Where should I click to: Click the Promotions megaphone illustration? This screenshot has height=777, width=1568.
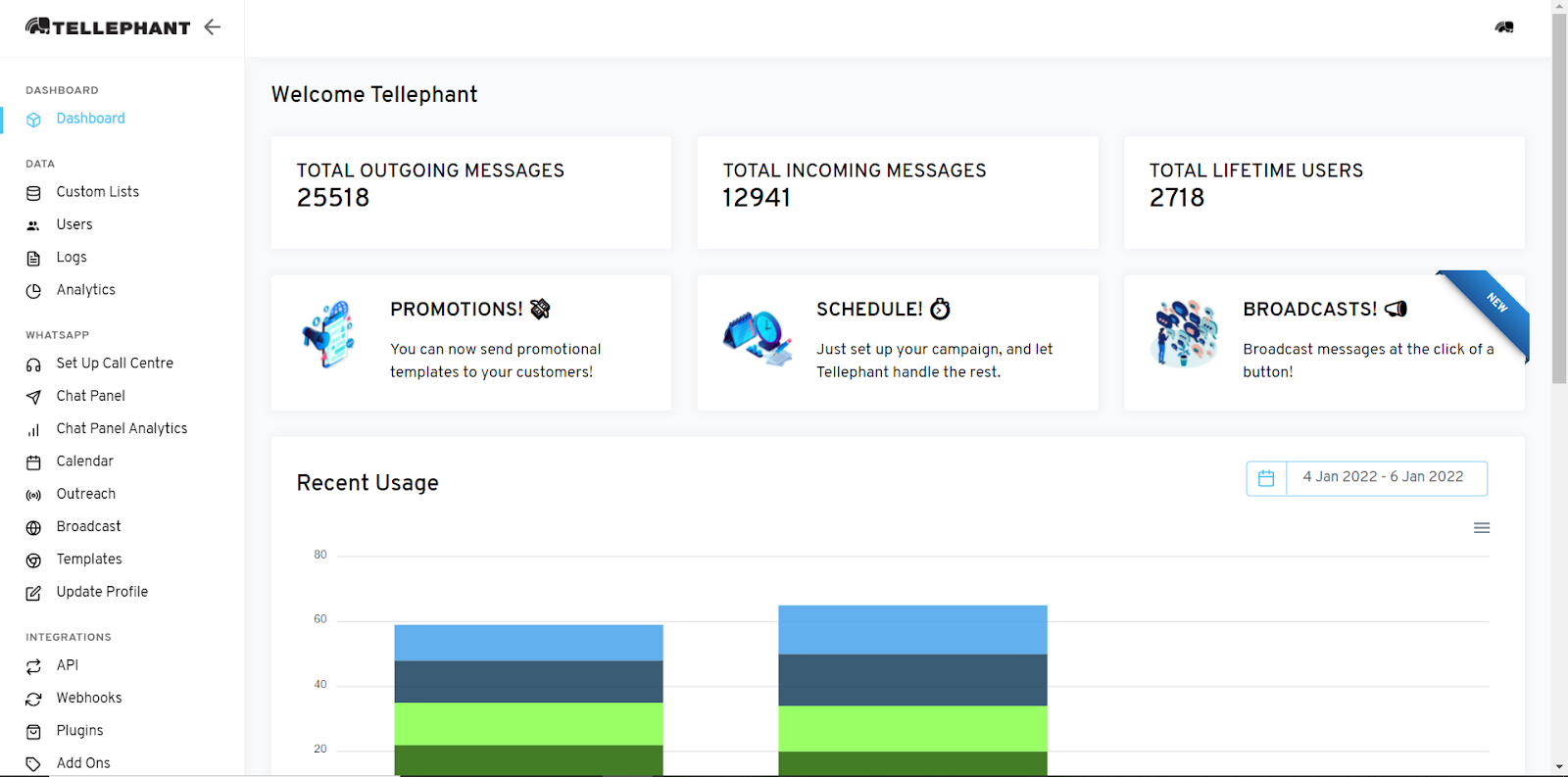click(329, 334)
